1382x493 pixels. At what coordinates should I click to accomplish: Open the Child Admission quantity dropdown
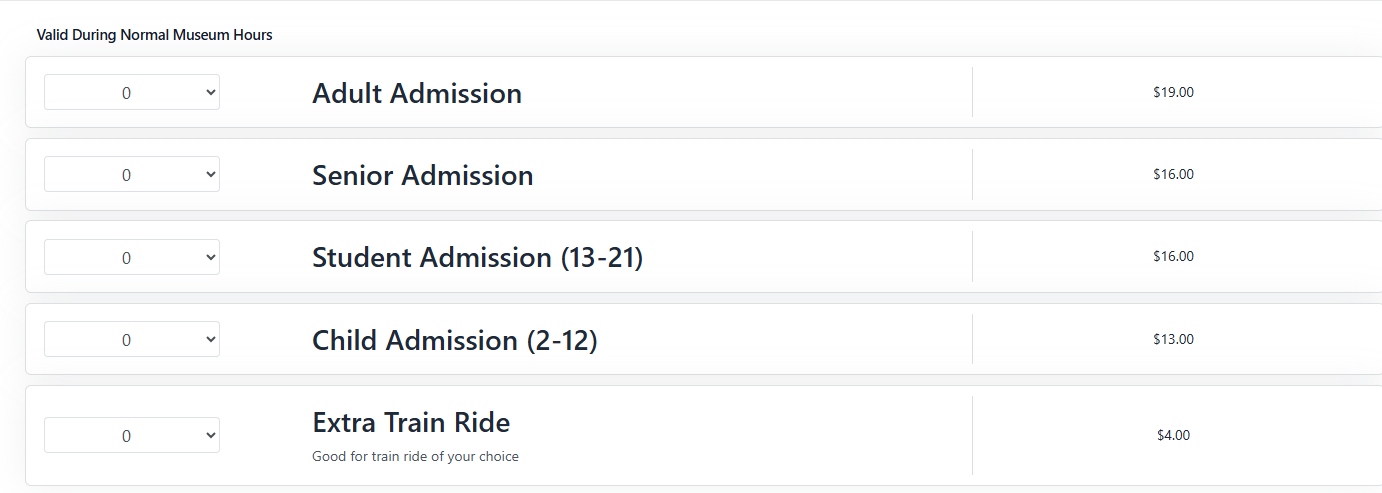(x=131, y=339)
